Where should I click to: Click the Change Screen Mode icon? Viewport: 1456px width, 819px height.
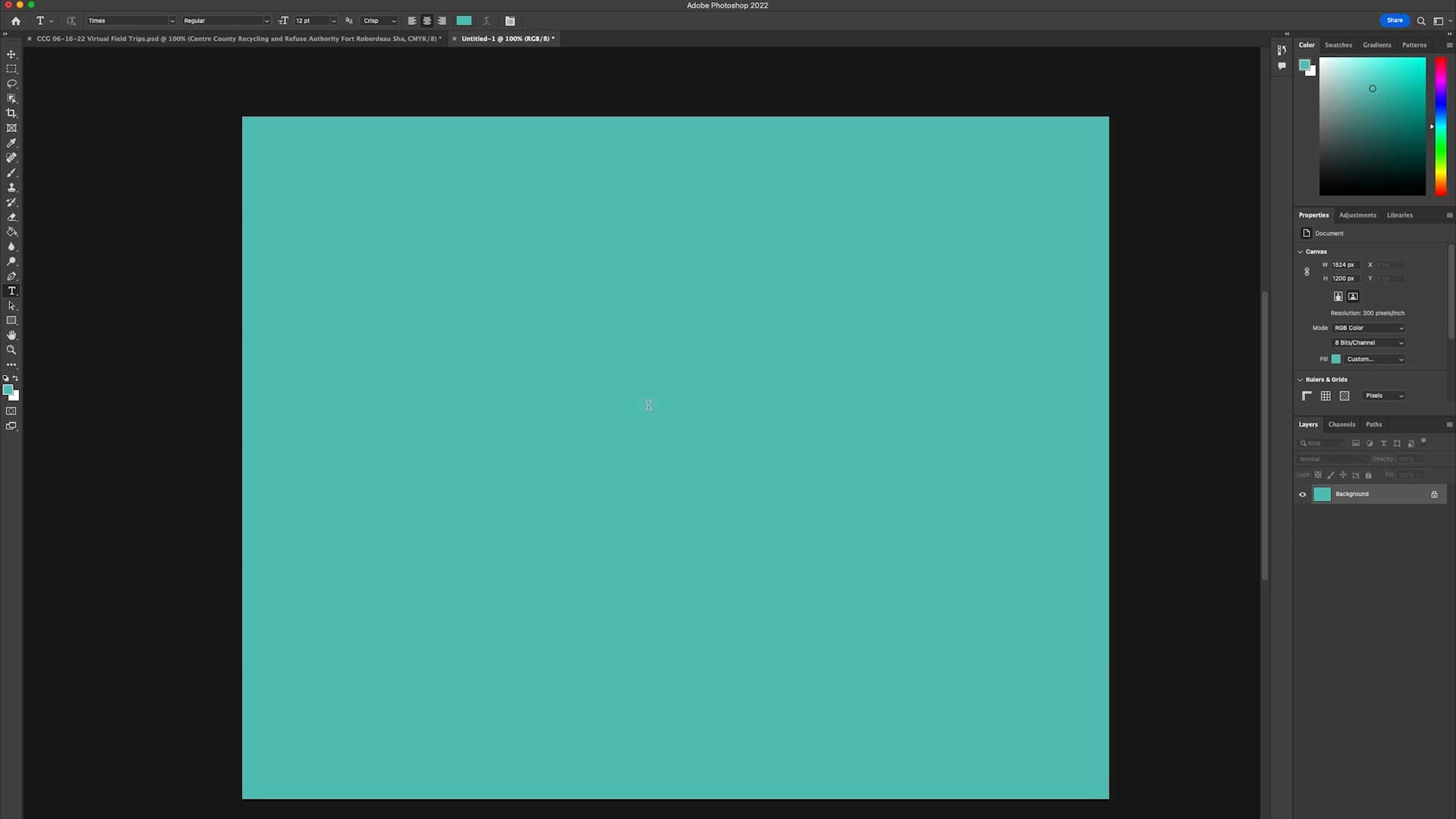pos(11,426)
